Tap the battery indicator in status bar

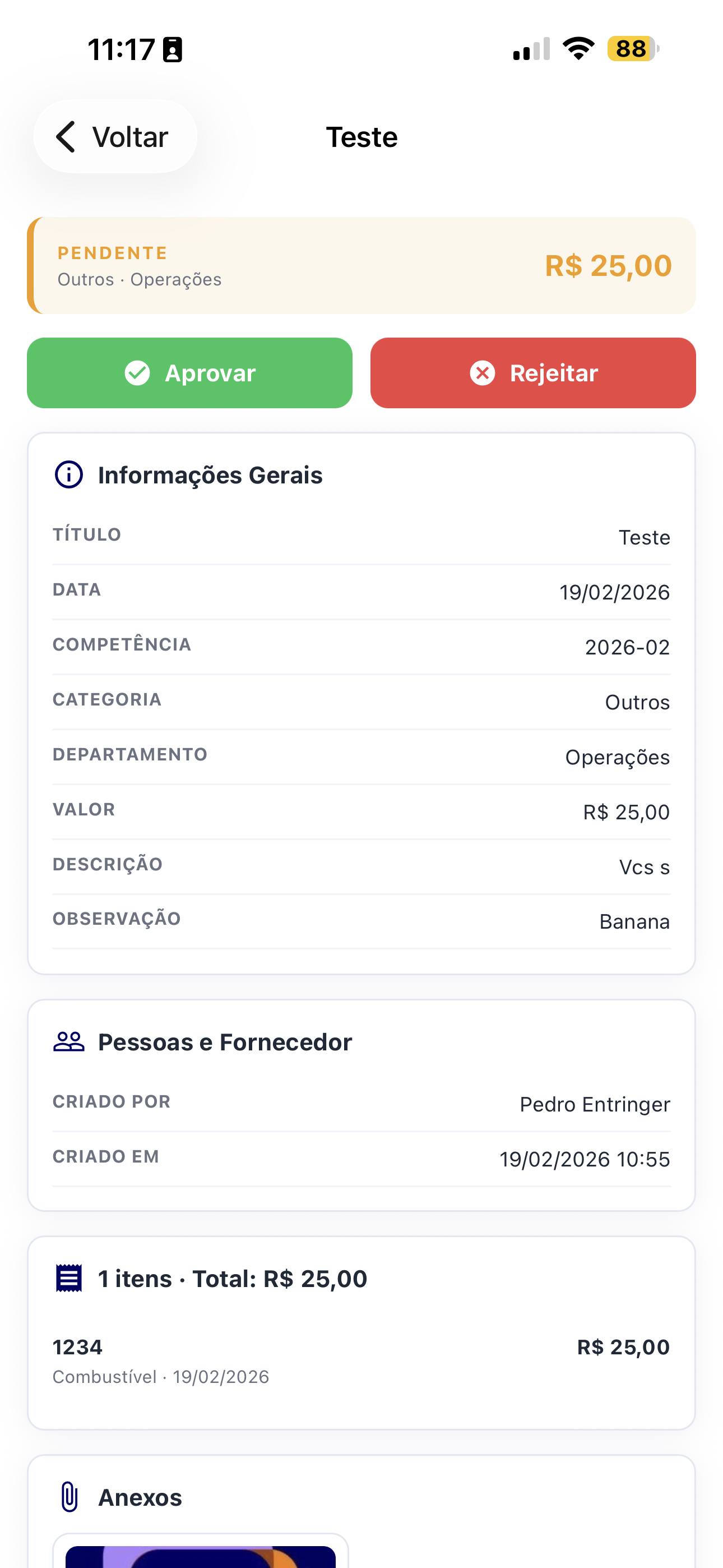click(633, 49)
